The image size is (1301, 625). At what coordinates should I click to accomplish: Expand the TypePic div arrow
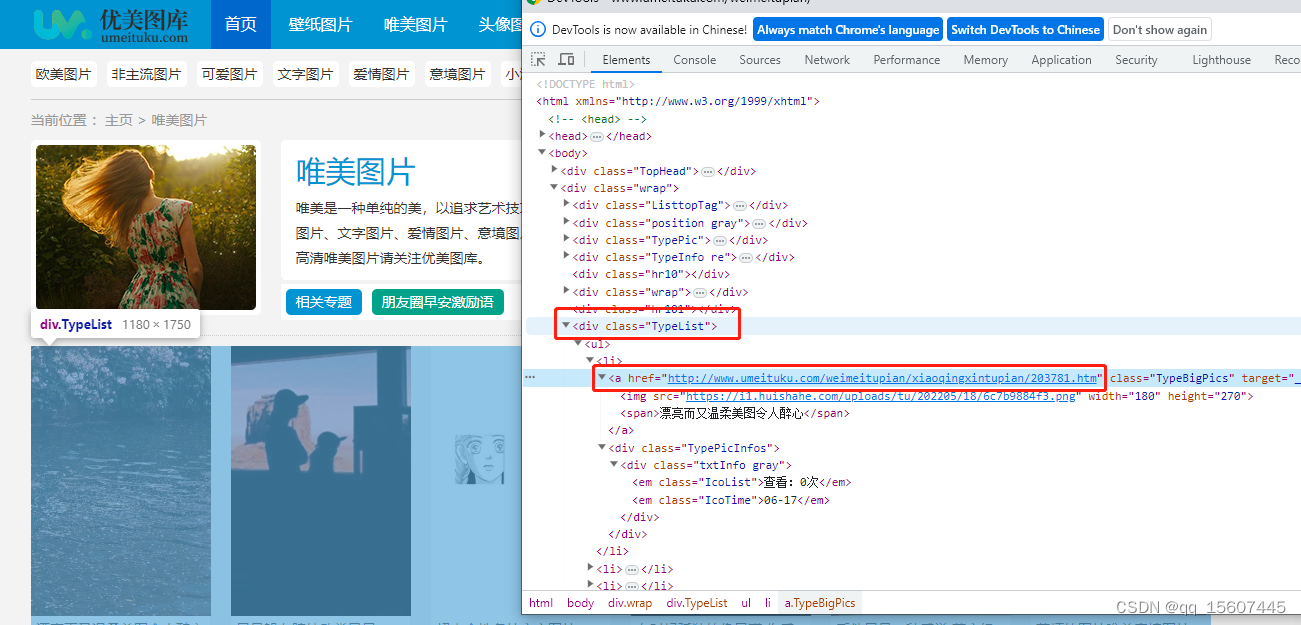coord(567,239)
